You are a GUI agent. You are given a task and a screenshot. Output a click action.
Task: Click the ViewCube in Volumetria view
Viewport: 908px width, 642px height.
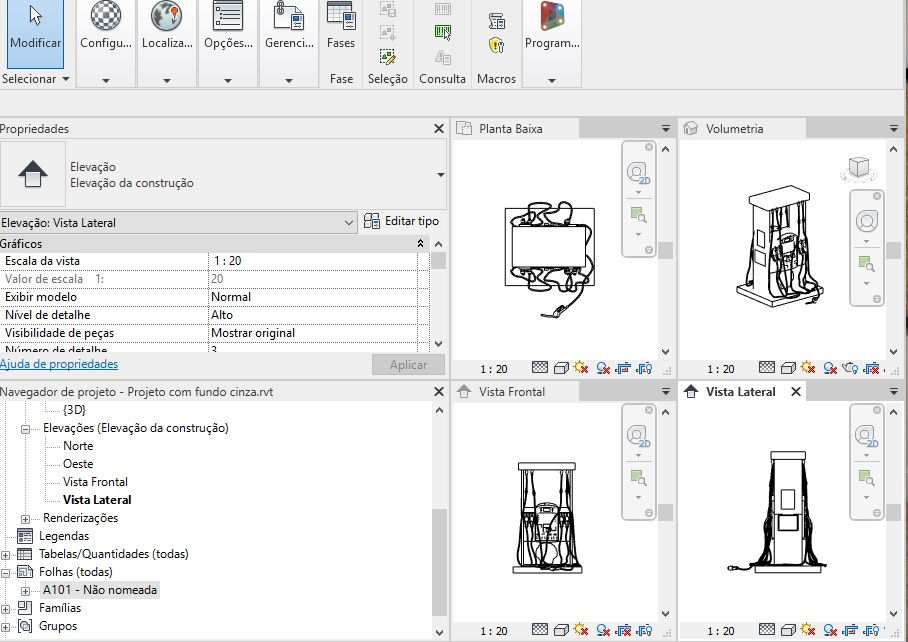coord(859,169)
